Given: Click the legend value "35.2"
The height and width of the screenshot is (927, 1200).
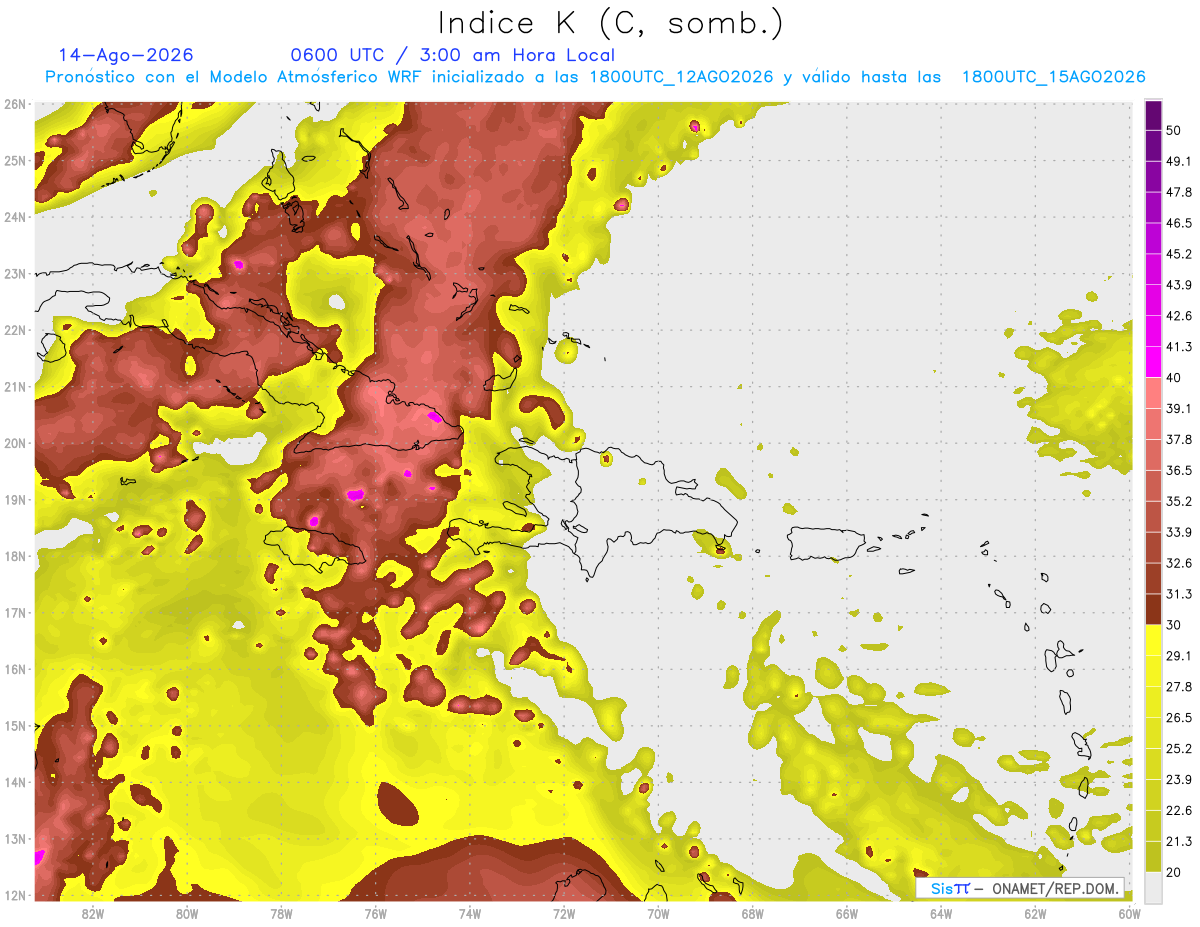Looking at the screenshot, I should pyautogui.click(x=1179, y=501).
